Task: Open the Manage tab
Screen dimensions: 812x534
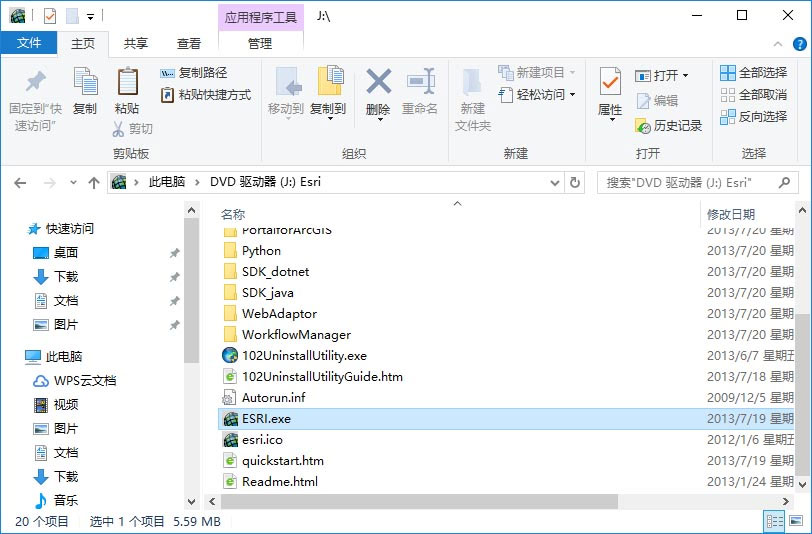Action: click(260, 44)
